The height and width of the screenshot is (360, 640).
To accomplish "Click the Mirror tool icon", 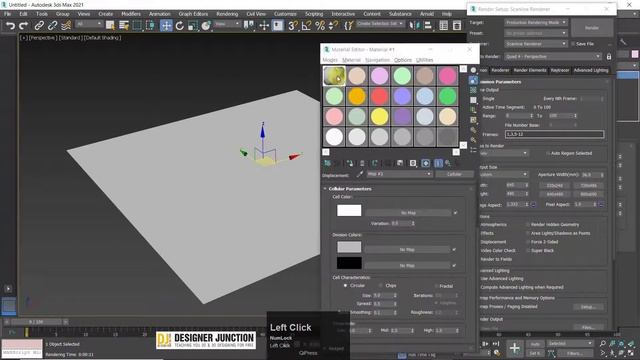I will coord(414,26).
